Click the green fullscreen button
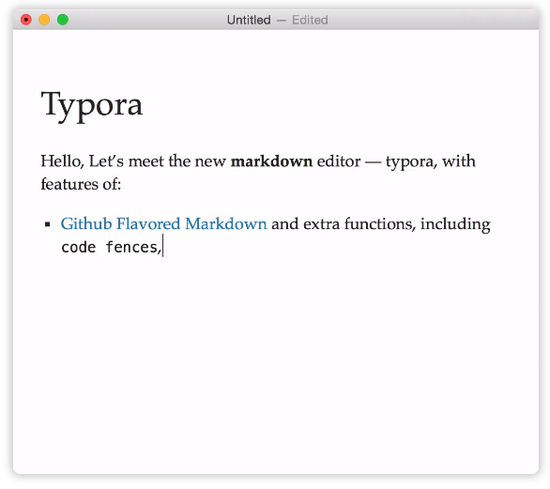 [x=63, y=20]
